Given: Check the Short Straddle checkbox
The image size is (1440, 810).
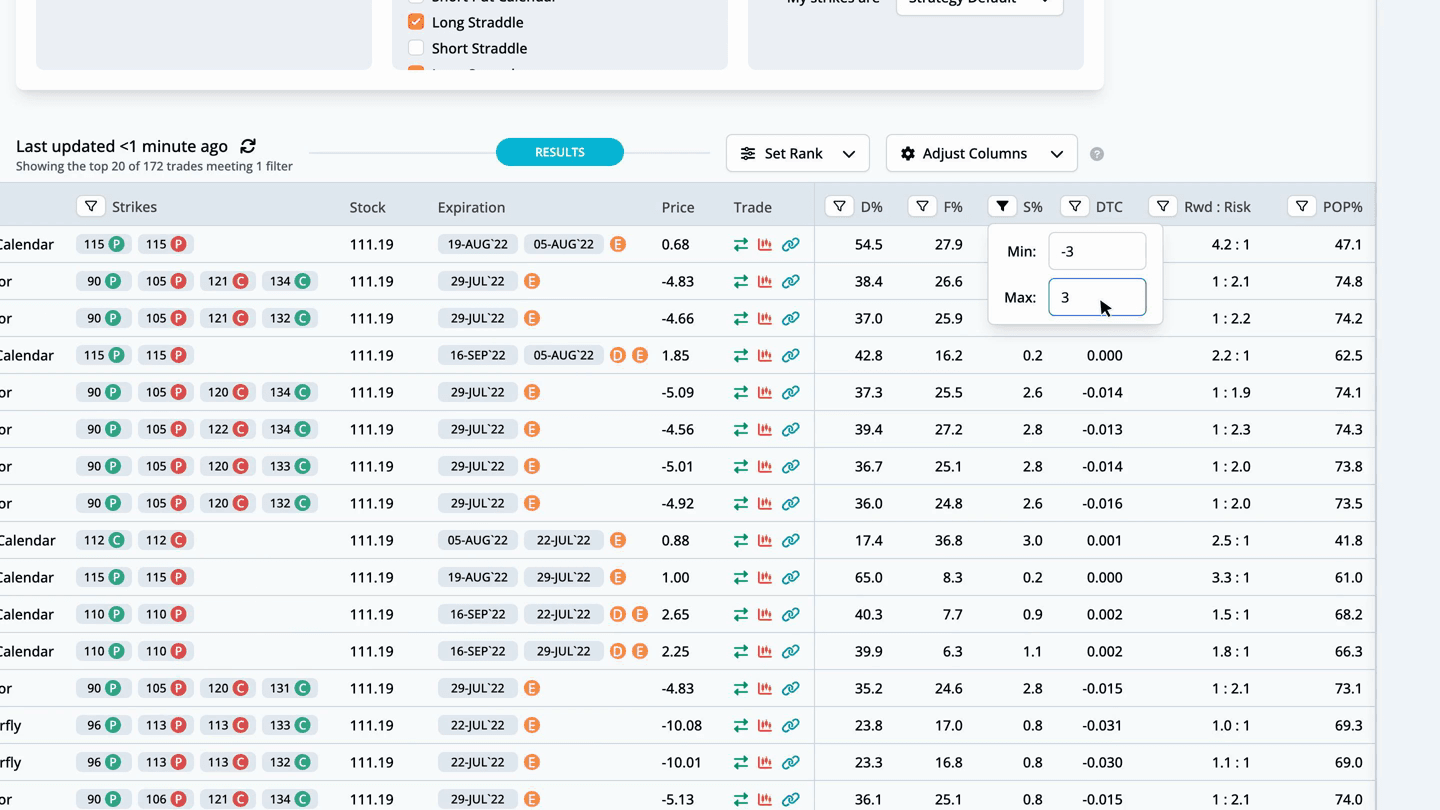Looking at the screenshot, I should pyautogui.click(x=416, y=48).
